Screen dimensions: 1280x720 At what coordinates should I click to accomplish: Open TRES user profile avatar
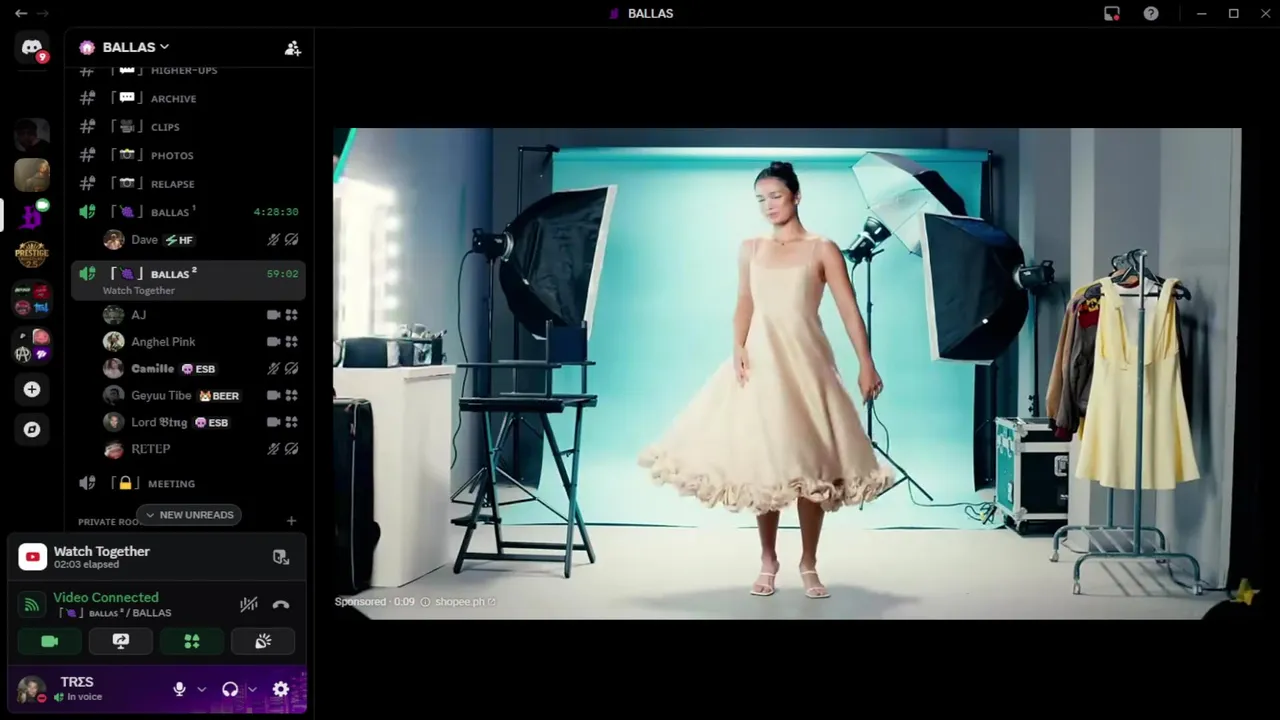click(x=31, y=689)
